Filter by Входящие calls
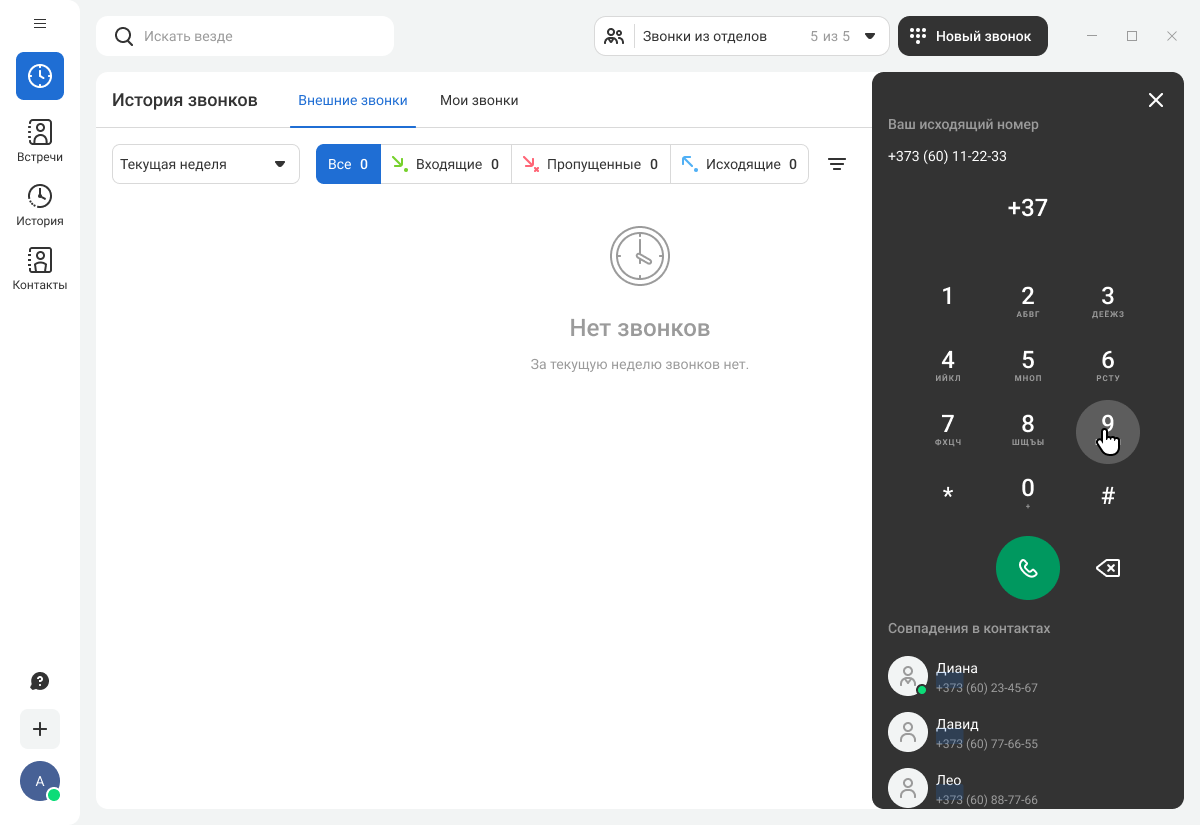The height and width of the screenshot is (825, 1200). [x=446, y=164]
